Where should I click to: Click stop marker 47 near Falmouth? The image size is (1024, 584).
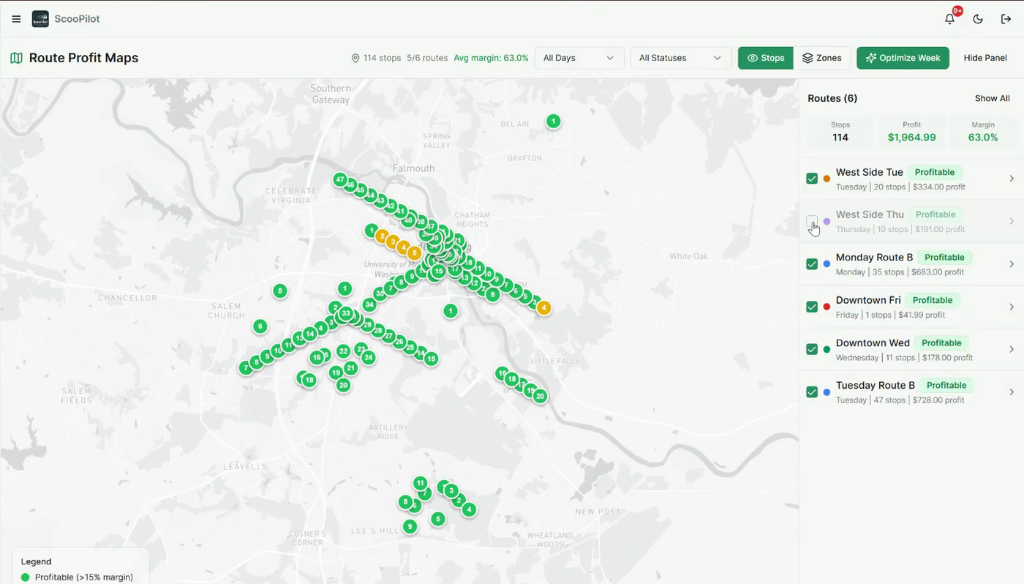(340, 179)
